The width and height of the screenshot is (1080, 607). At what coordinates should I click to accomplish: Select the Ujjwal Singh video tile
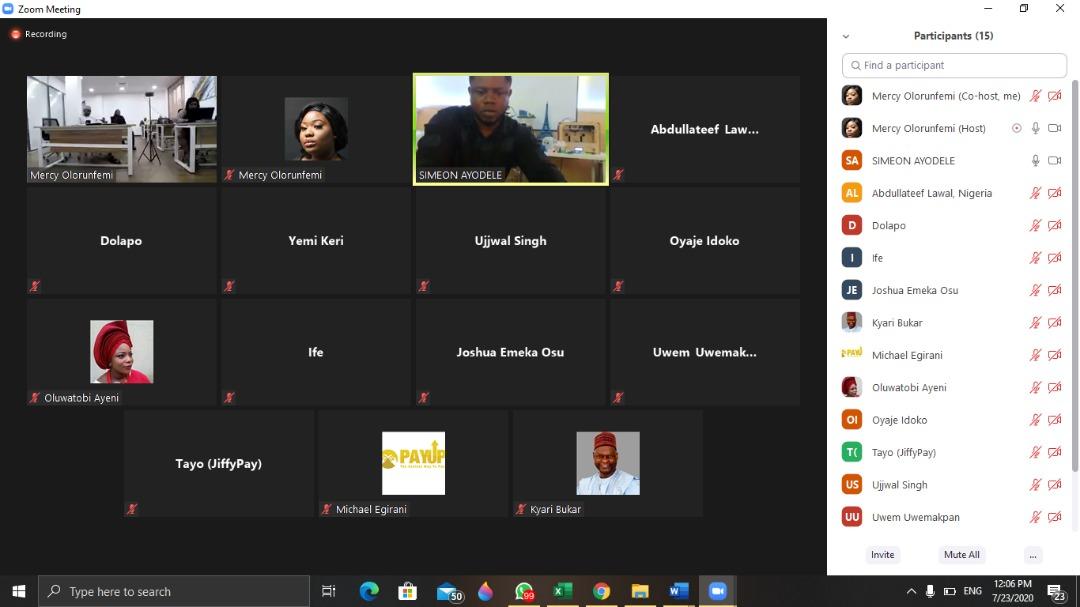pyautogui.click(x=510, y=241)
